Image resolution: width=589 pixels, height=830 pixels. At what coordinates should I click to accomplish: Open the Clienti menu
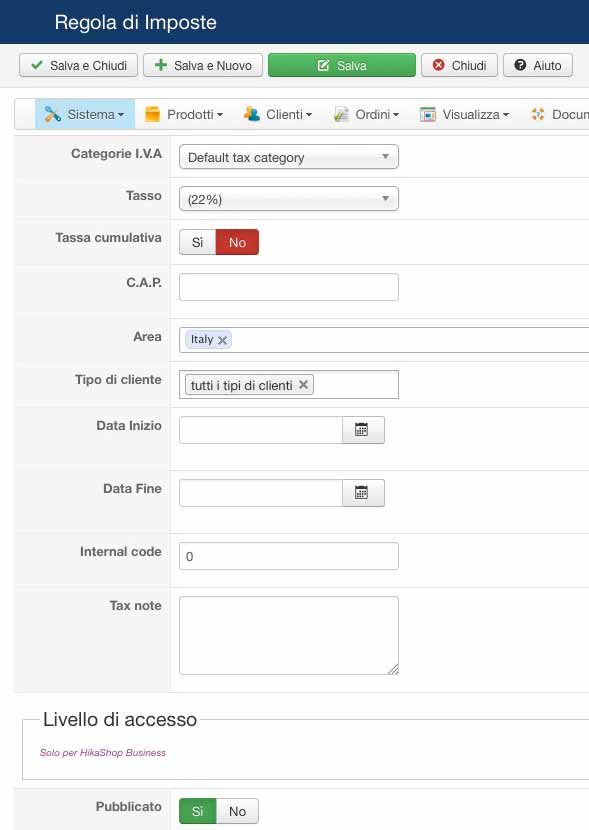click(x=278, y=114)
